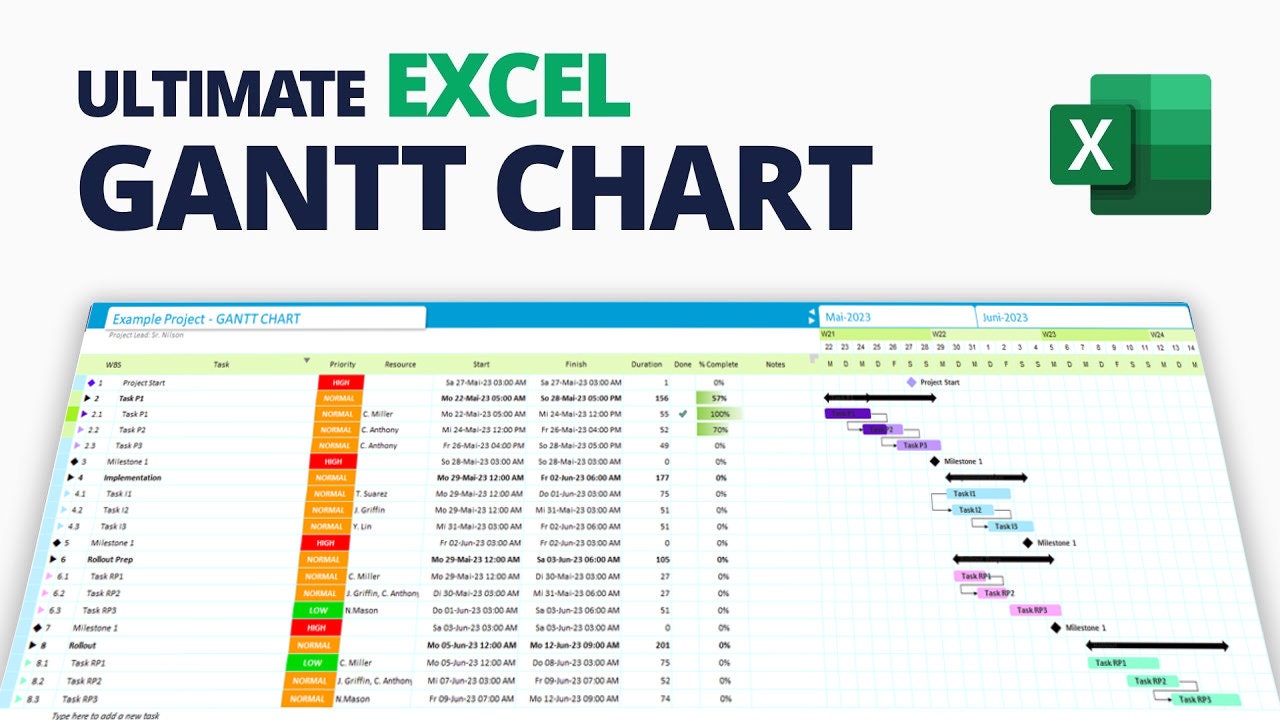The image size is (1280, 720).
Task: Click the 'J. Griffin' resource cell in row 4.2
Action: [368, 510]
